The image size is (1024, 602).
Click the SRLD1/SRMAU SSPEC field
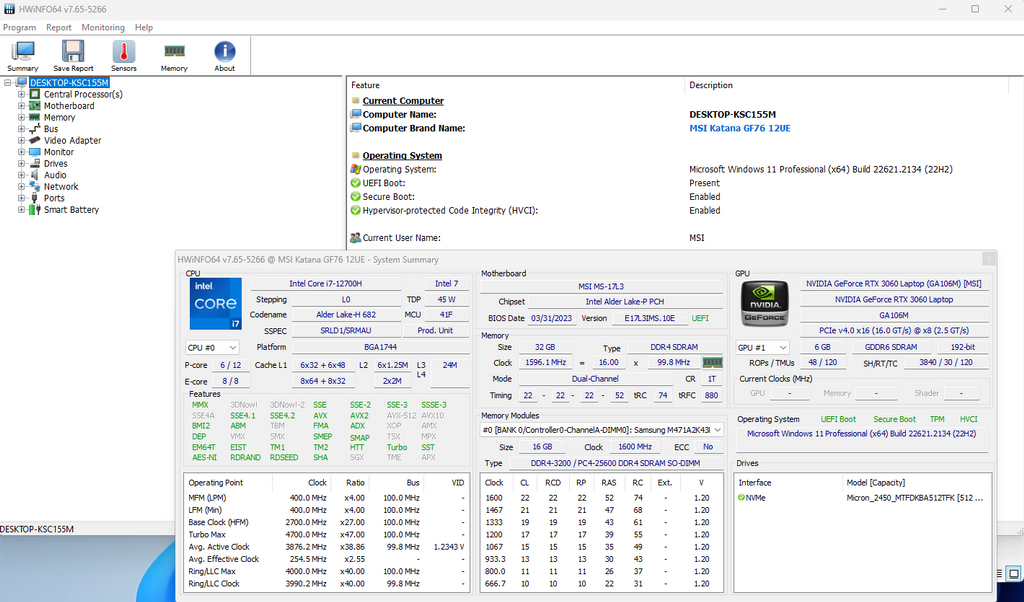[x=346, y=330]
